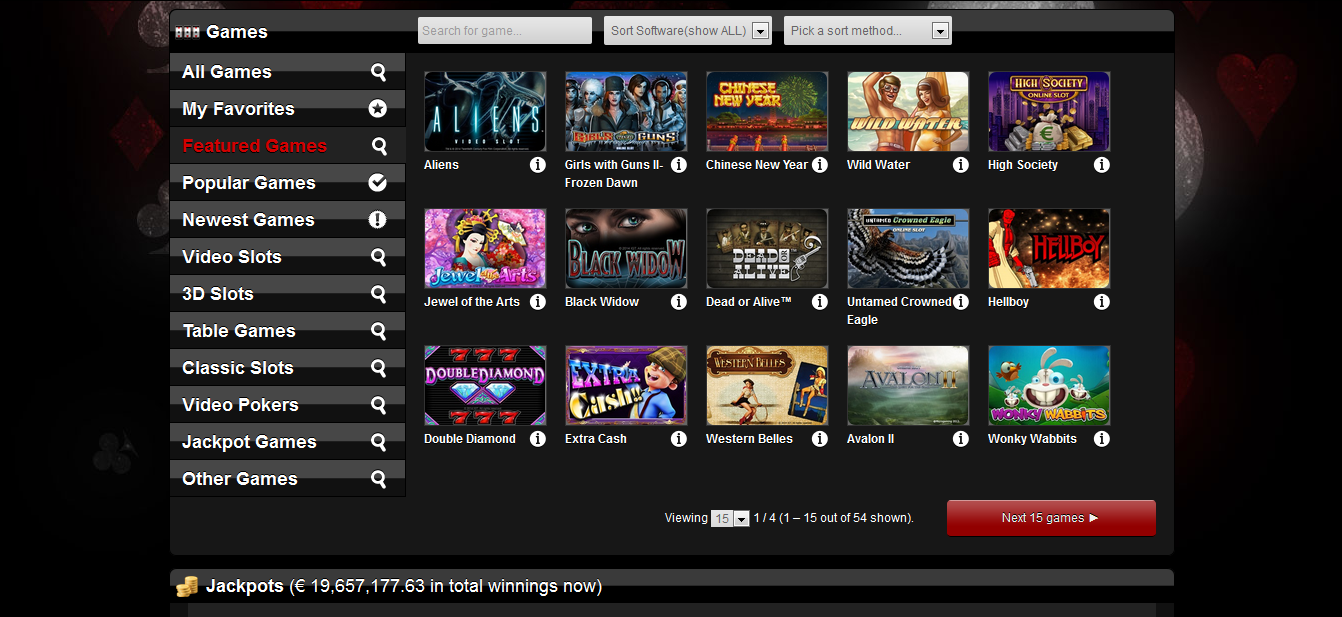Image resolution: width=1342 pixels, height=617 pixels.
Task: Open the Wild Water info icon
Action: tap(961, 165)
